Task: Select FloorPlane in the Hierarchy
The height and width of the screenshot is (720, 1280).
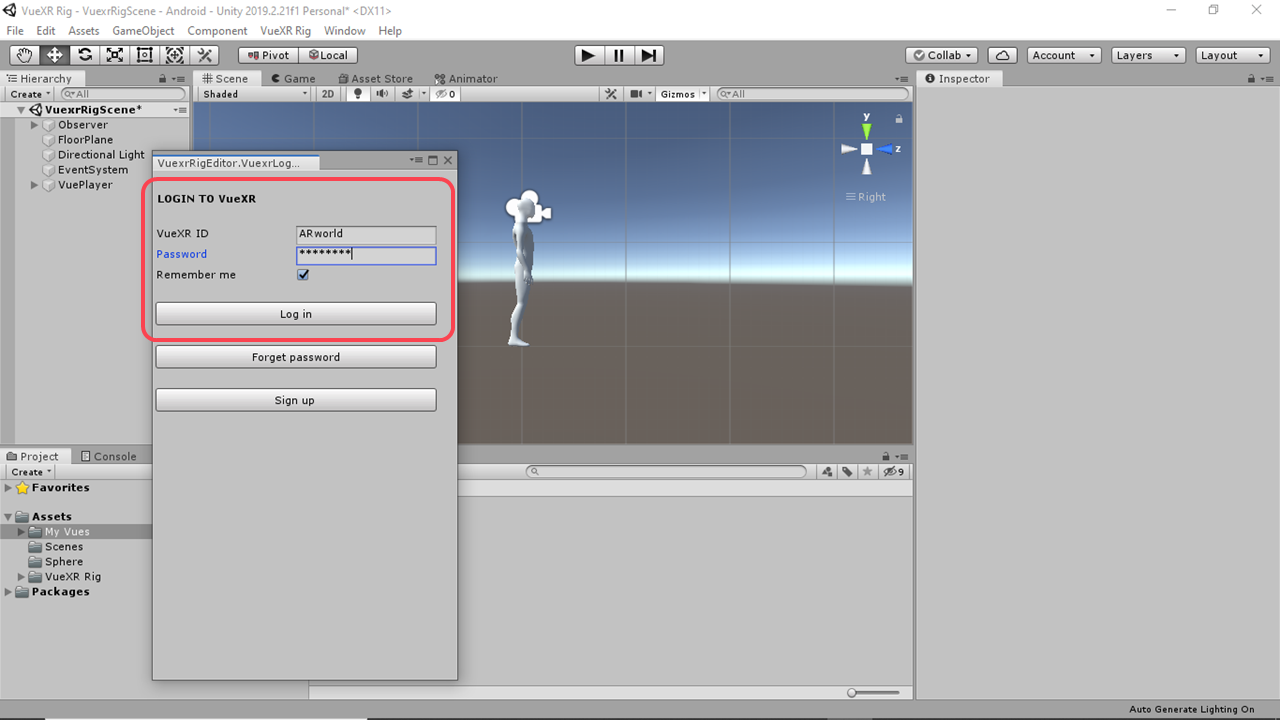Action: coord(85,140)
